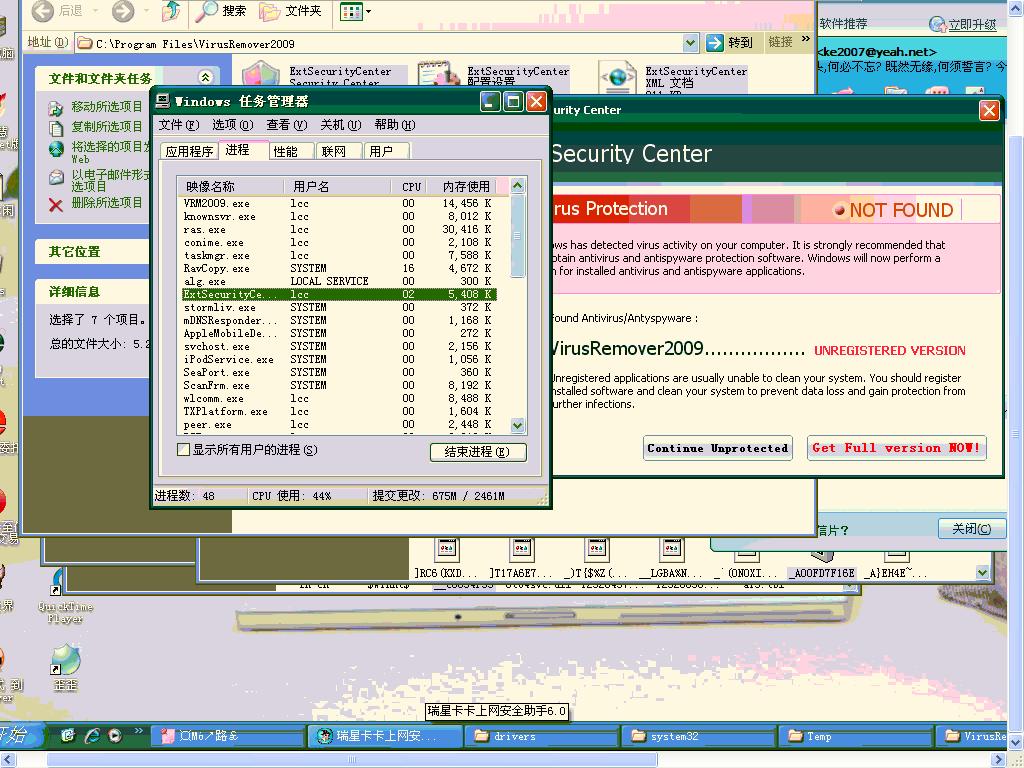
Task: Sort processes by Image Name (映像名称) column
Action: click(x=231, y=186)
